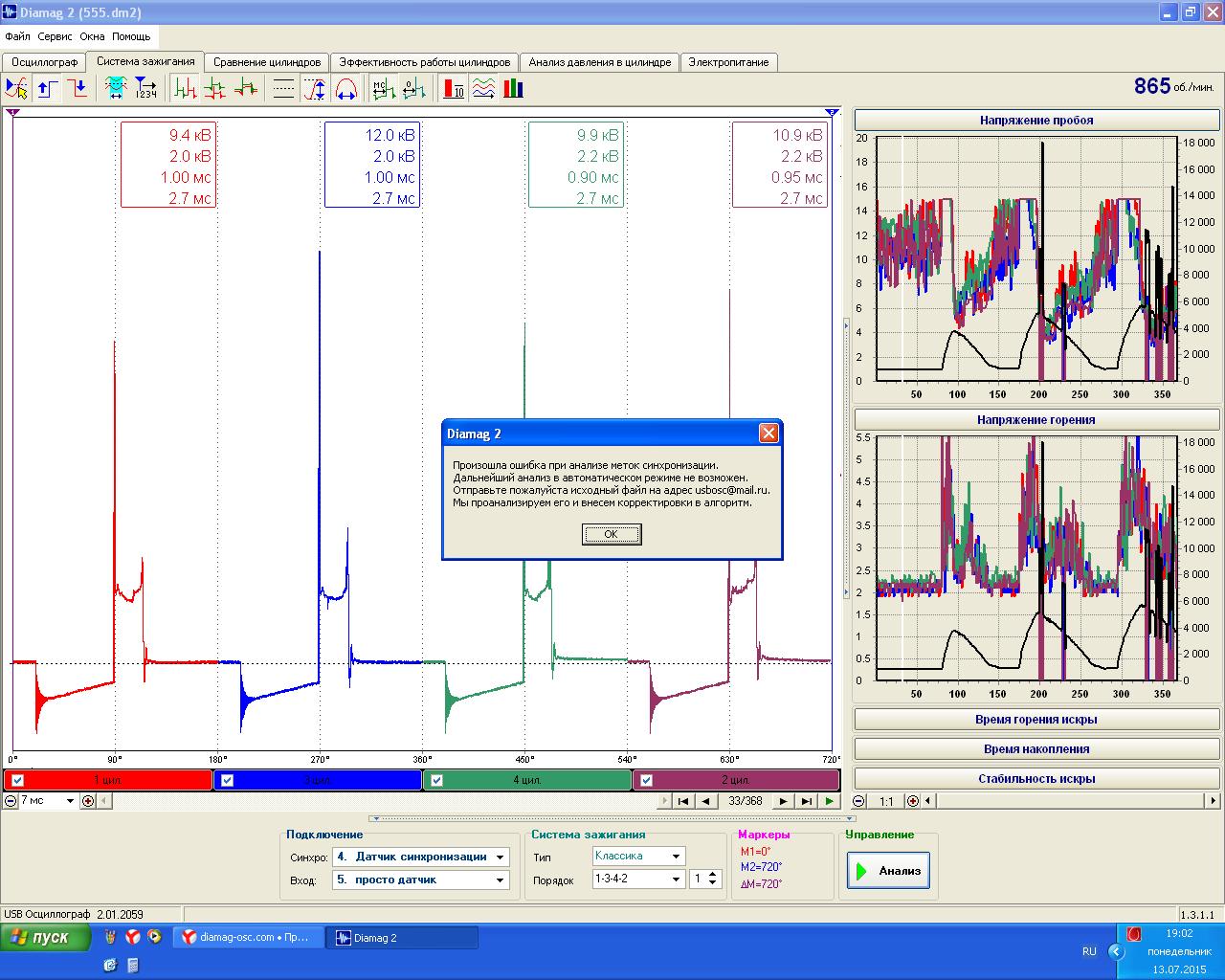This screenshot has width=1225, height=980.
Task: Collapse the Напряжение горения panel header
Action: click(1036, 420)
